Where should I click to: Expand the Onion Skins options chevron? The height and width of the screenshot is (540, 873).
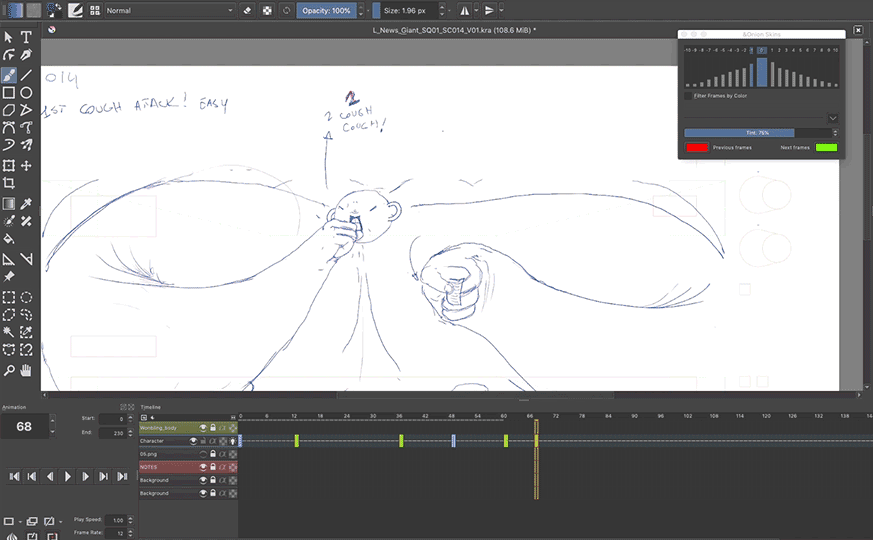coord(833,118)
